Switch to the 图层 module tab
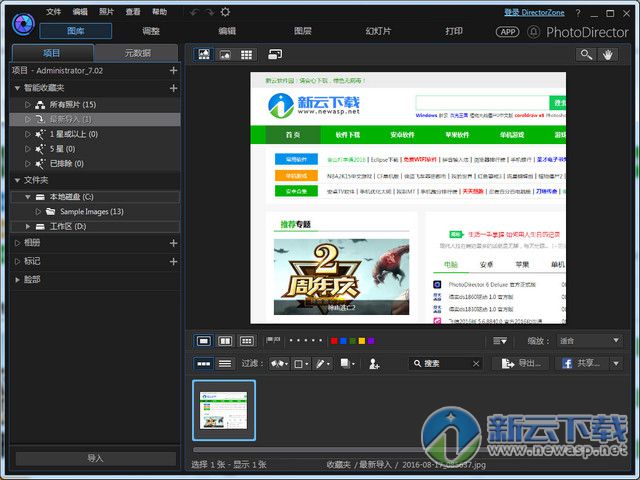Image resolution: width=640 pixels, height=480 pixels. click(302, 31)
